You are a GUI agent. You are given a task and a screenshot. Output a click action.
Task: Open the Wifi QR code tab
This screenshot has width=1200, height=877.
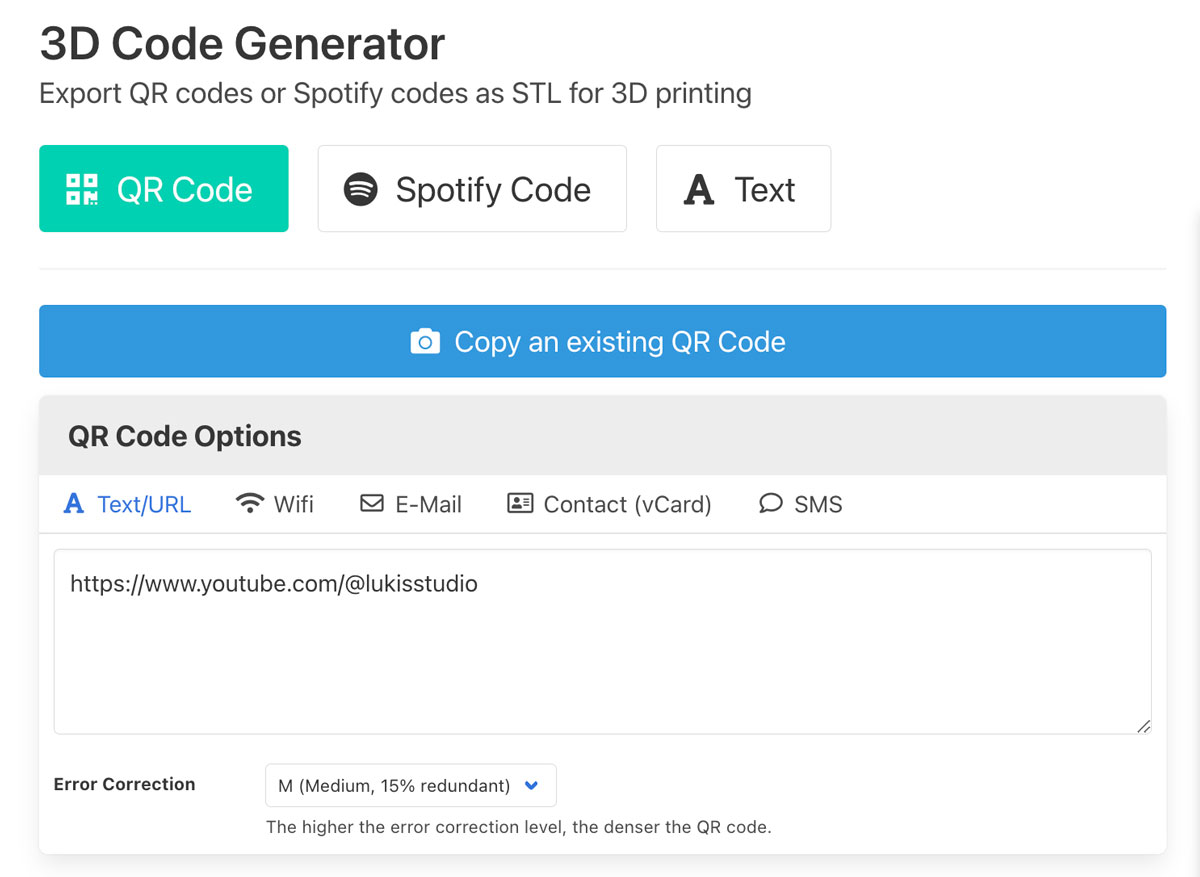tap(275, 504)
